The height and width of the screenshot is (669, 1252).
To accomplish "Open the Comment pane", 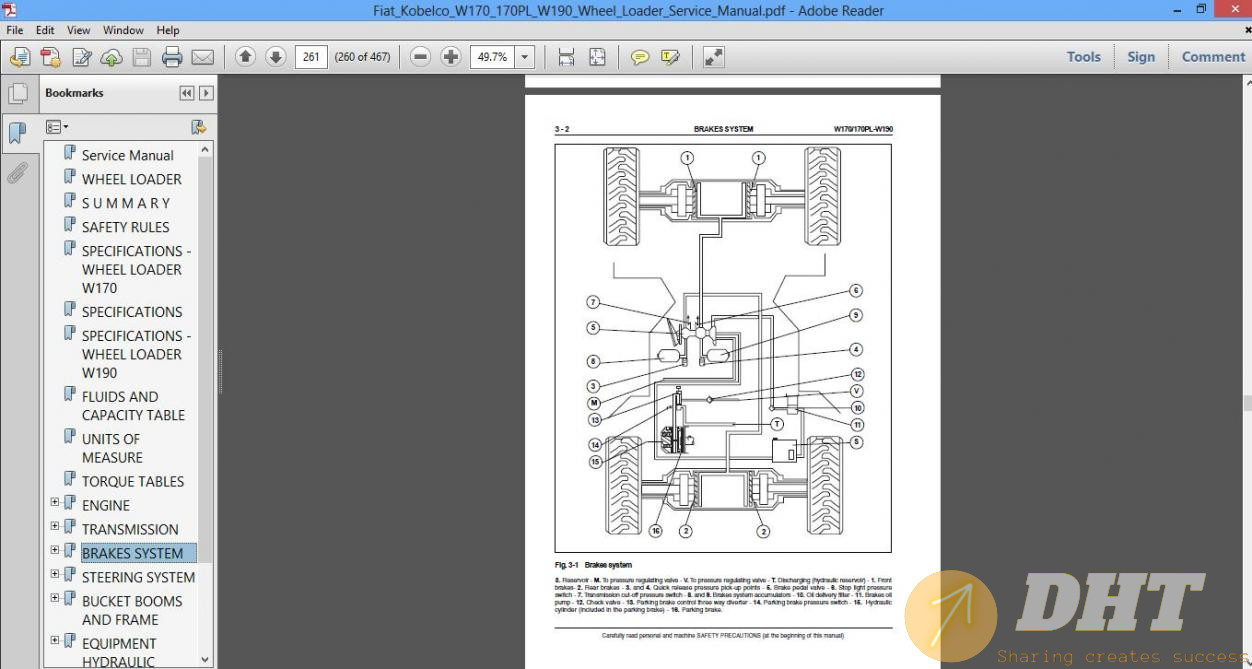I will 1213,57.
